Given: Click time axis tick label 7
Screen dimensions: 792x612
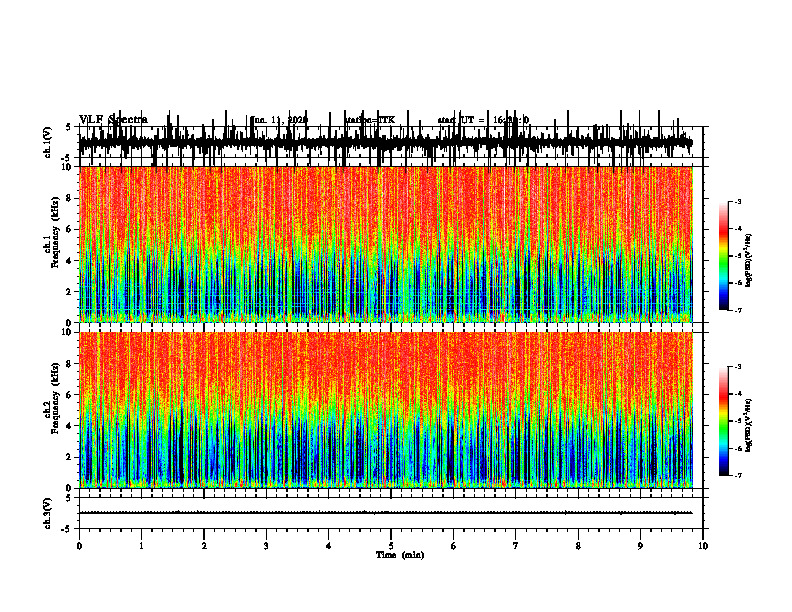Looking at the screenshot, I should tap(516, 546).
